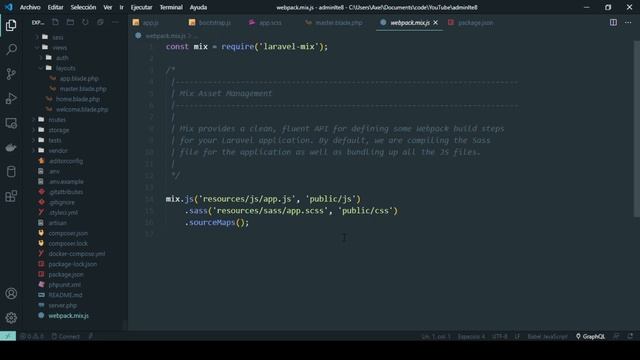Open the Ir menu

tap(121, 7)
